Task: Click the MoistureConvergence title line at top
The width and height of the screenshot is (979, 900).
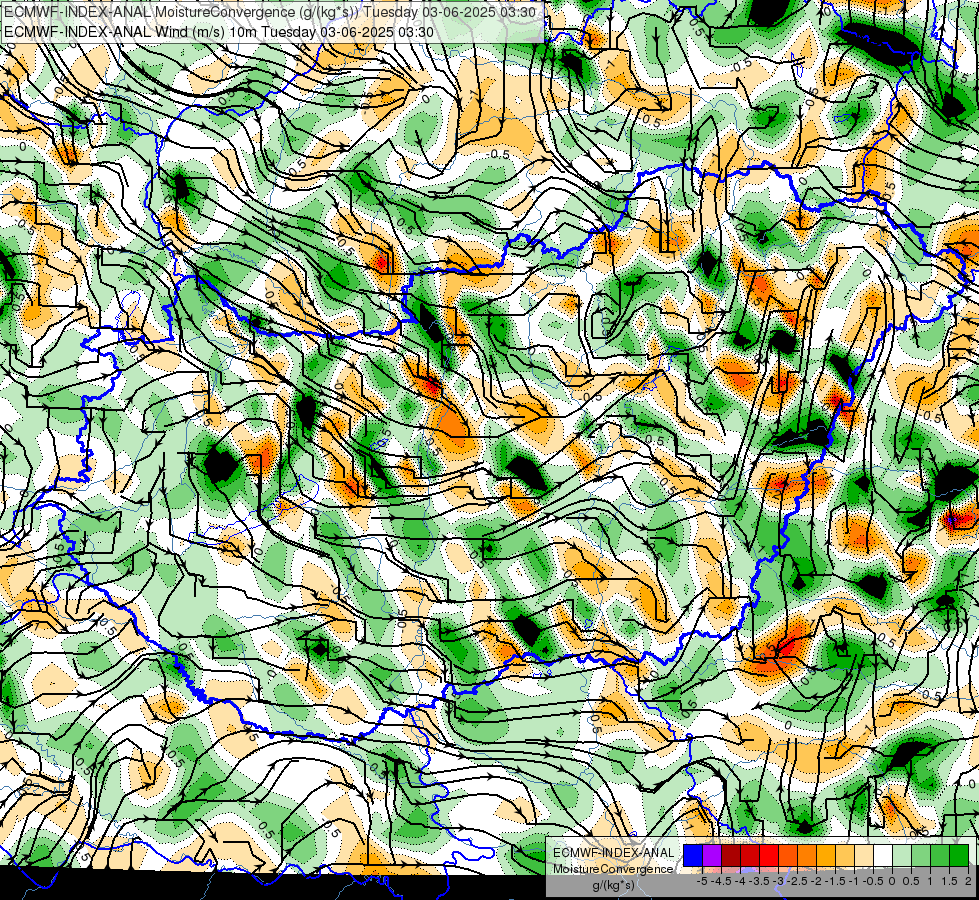Action: pos(270,12)
